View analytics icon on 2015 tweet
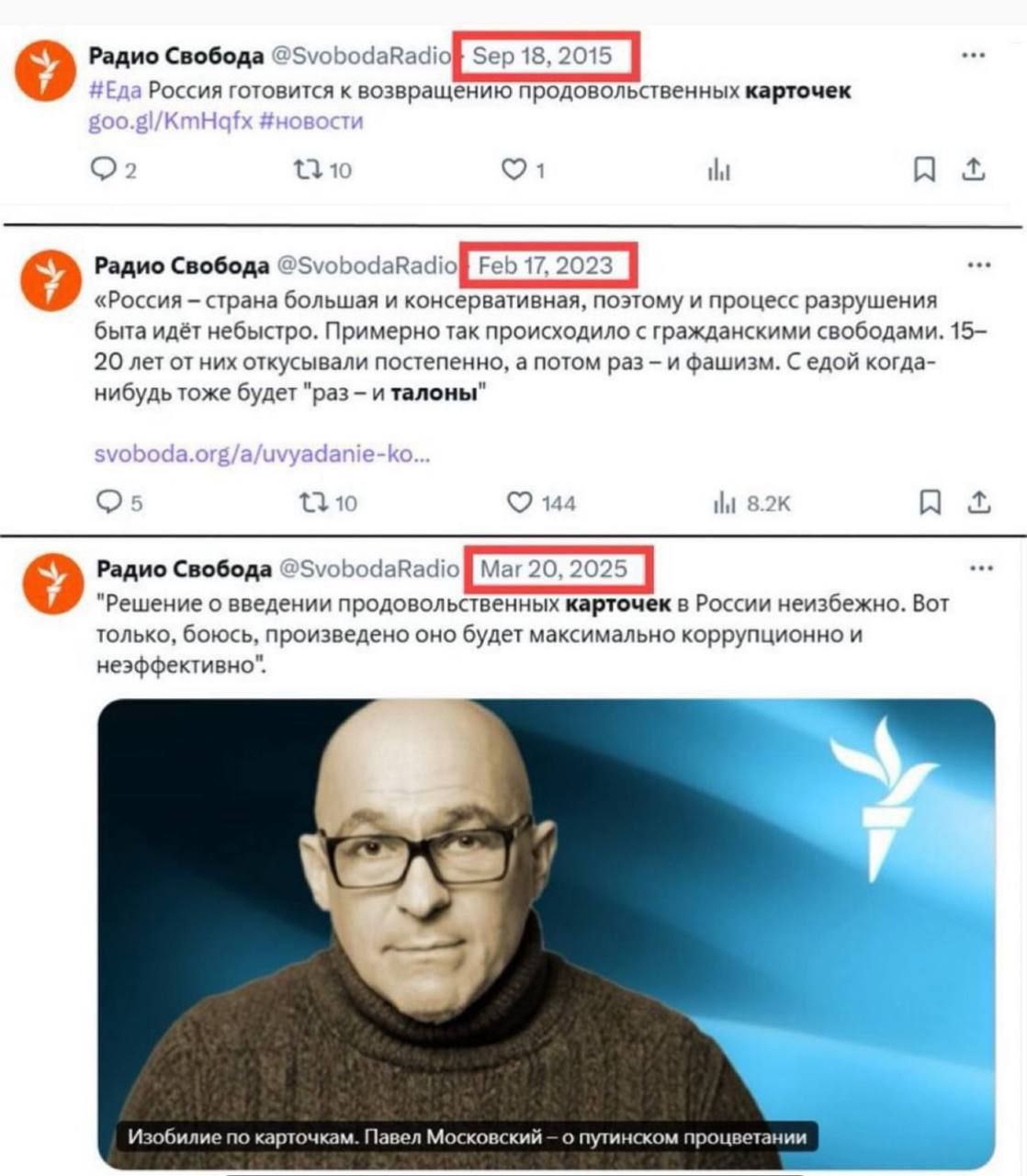This screenshot has width=1027, height=1176. pyautogui.click(x=719, y=170)
